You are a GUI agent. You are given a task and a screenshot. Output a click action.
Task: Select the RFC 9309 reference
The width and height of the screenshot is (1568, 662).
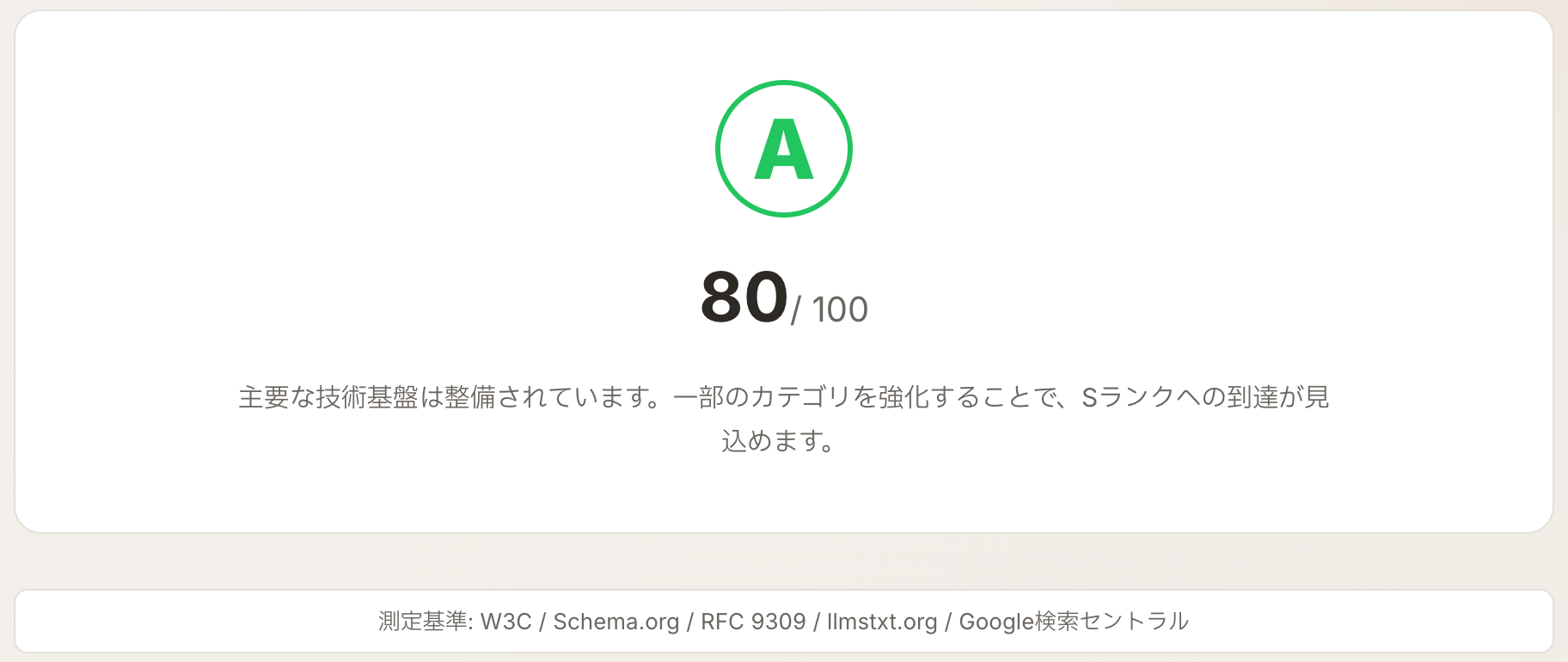click(x=753, y=622)
